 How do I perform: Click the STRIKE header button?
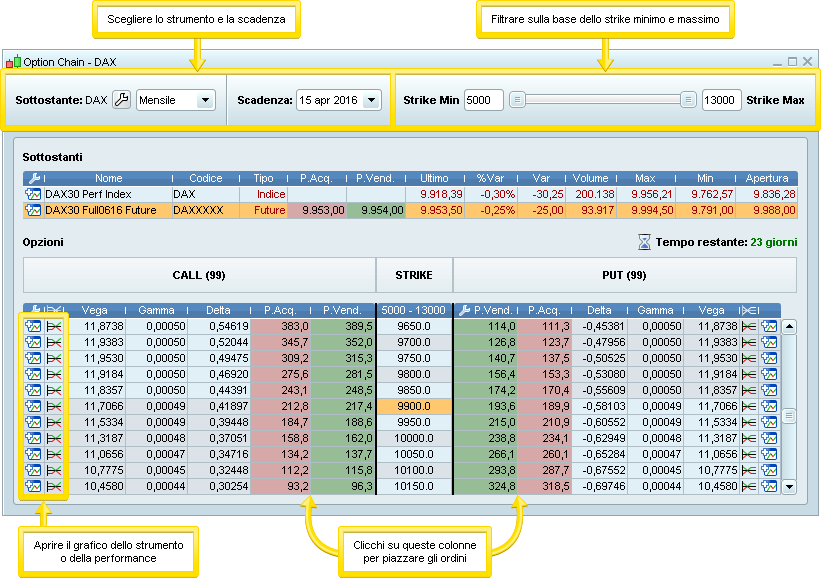click(414, 275)
